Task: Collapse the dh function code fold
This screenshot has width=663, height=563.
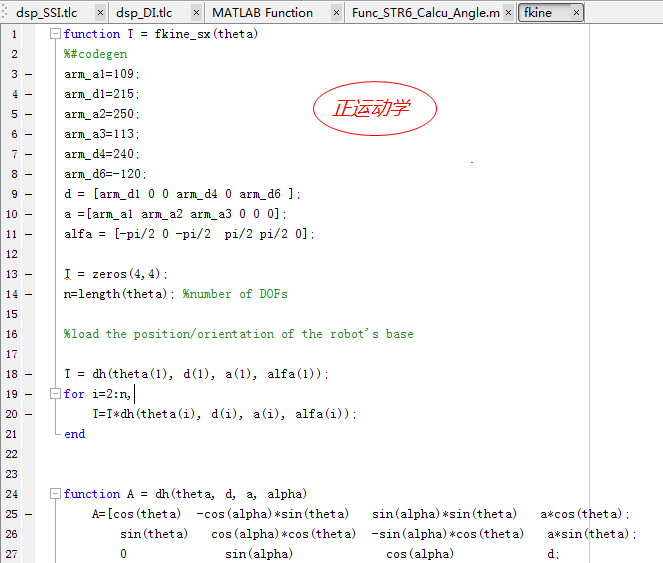Action: click(x=55, y=494)
